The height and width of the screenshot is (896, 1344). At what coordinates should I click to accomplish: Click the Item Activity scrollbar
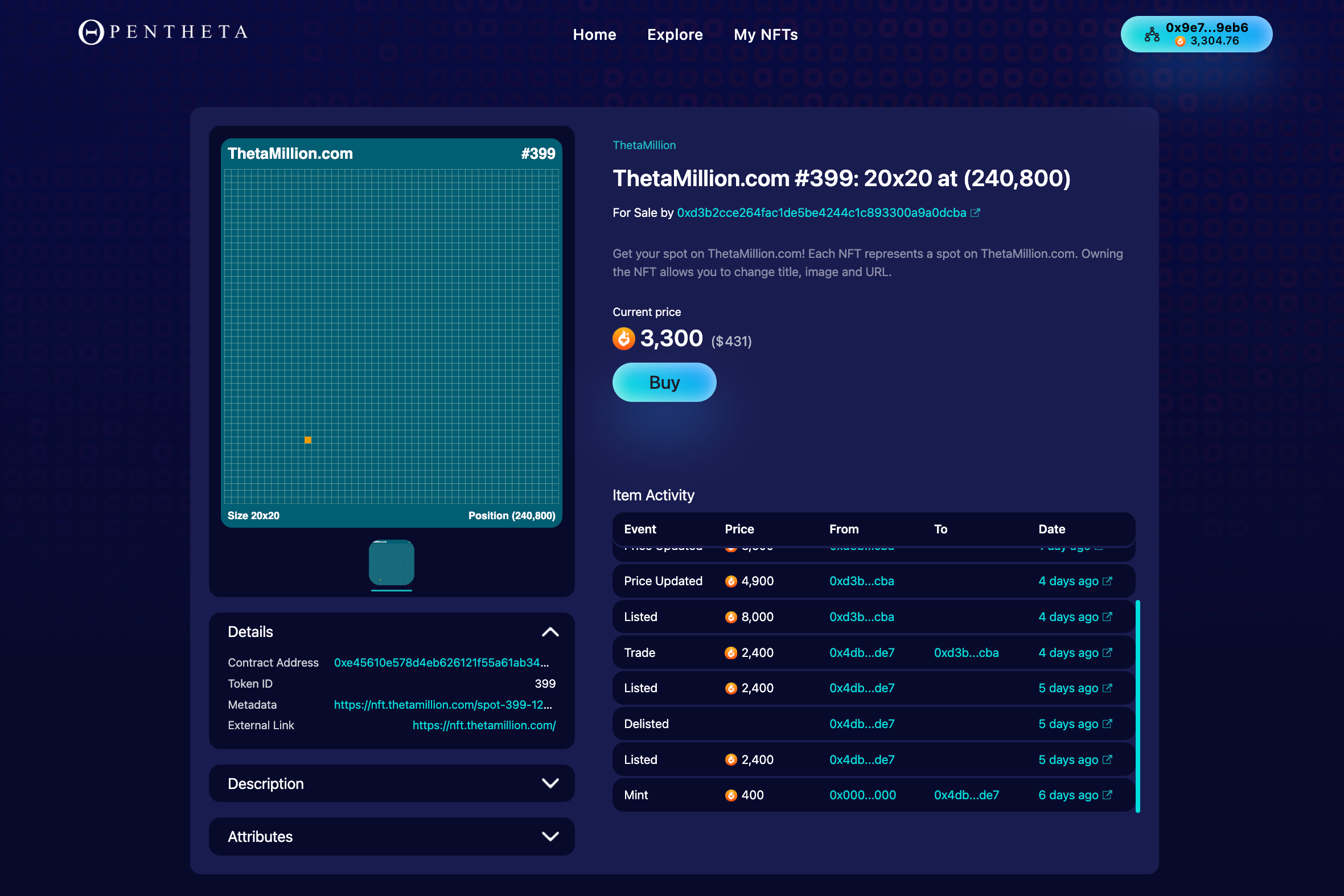[x=1138, y=706]
